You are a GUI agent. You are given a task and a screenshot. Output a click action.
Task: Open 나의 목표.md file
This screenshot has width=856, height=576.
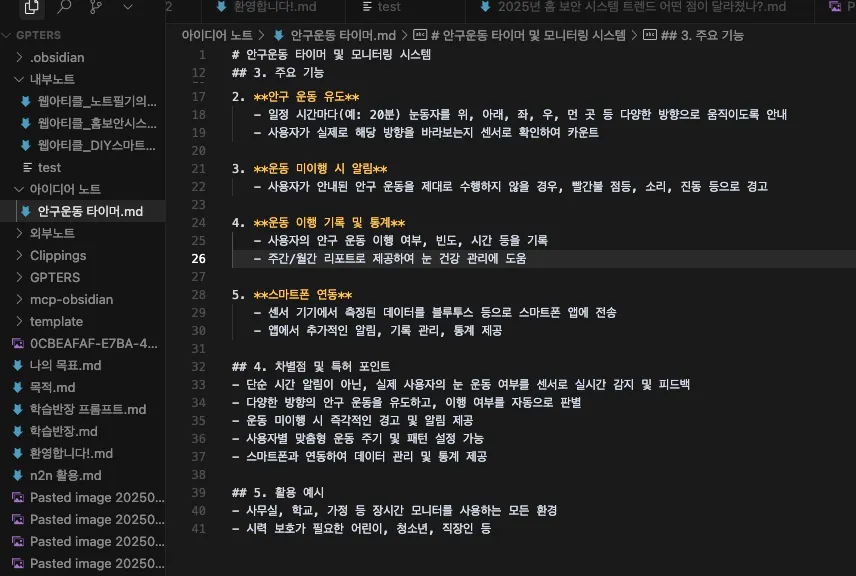[x=66, y=365]
